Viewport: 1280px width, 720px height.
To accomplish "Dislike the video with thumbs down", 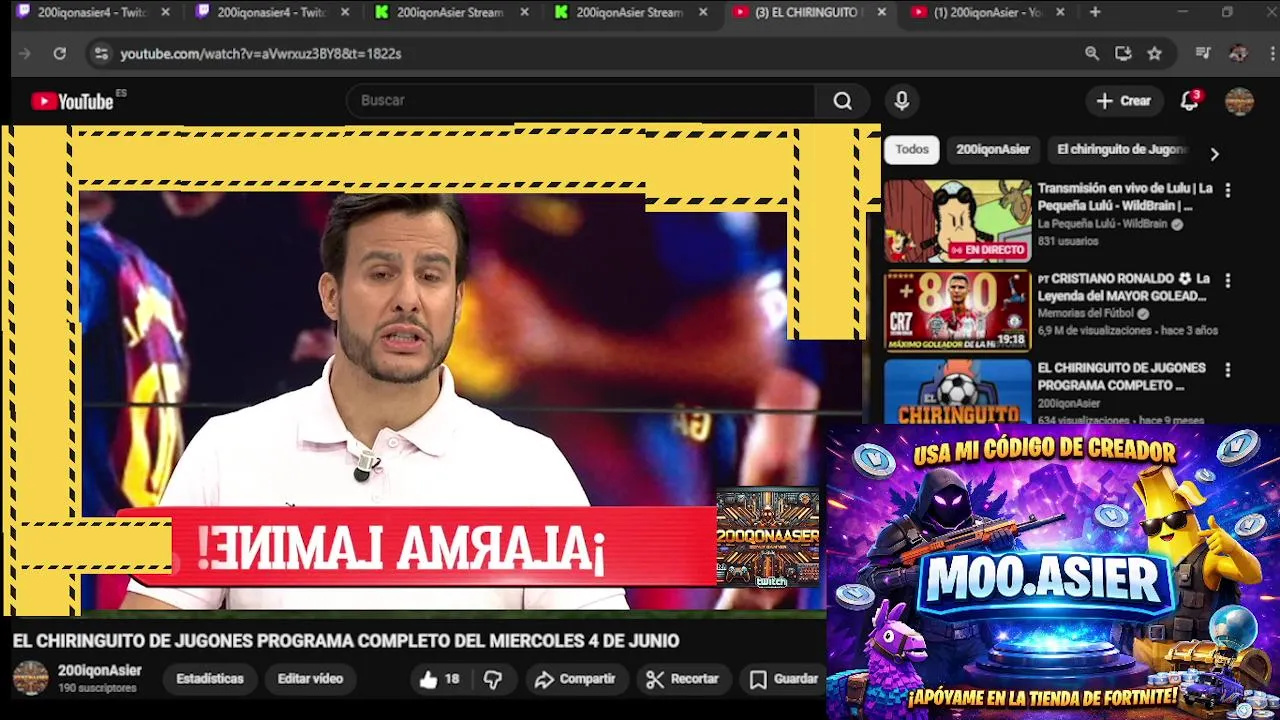I will [x=493, y=679].
